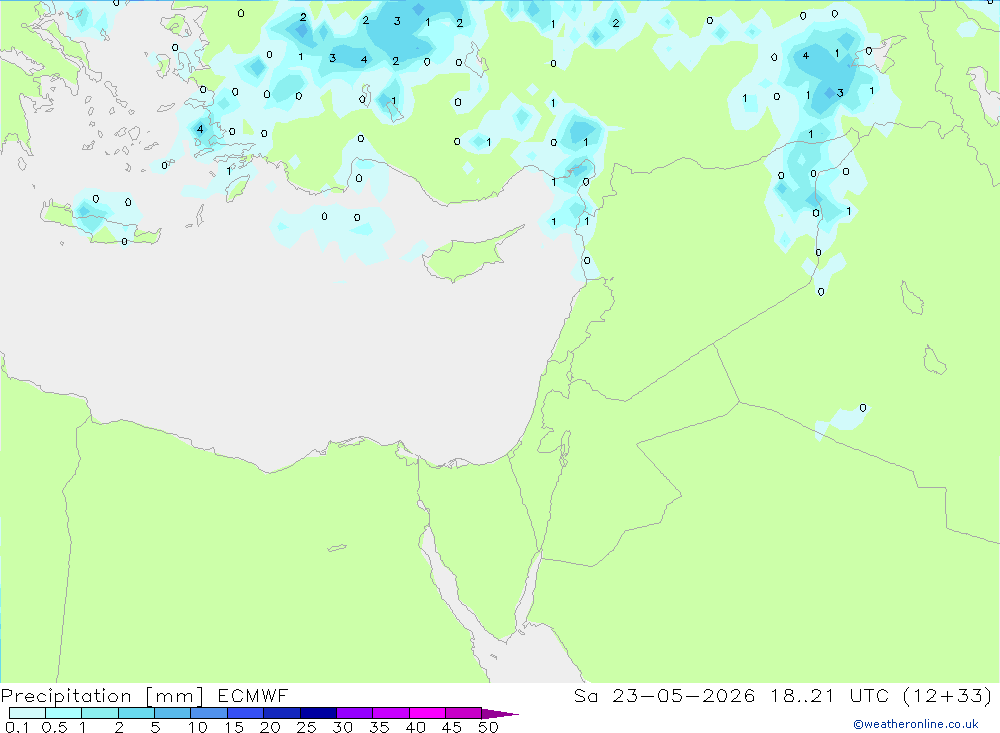Image resolution: width=1000 pixels, height=733 pixels.
Task: Click the legend label '40'
Action: [x=415, y=727]
